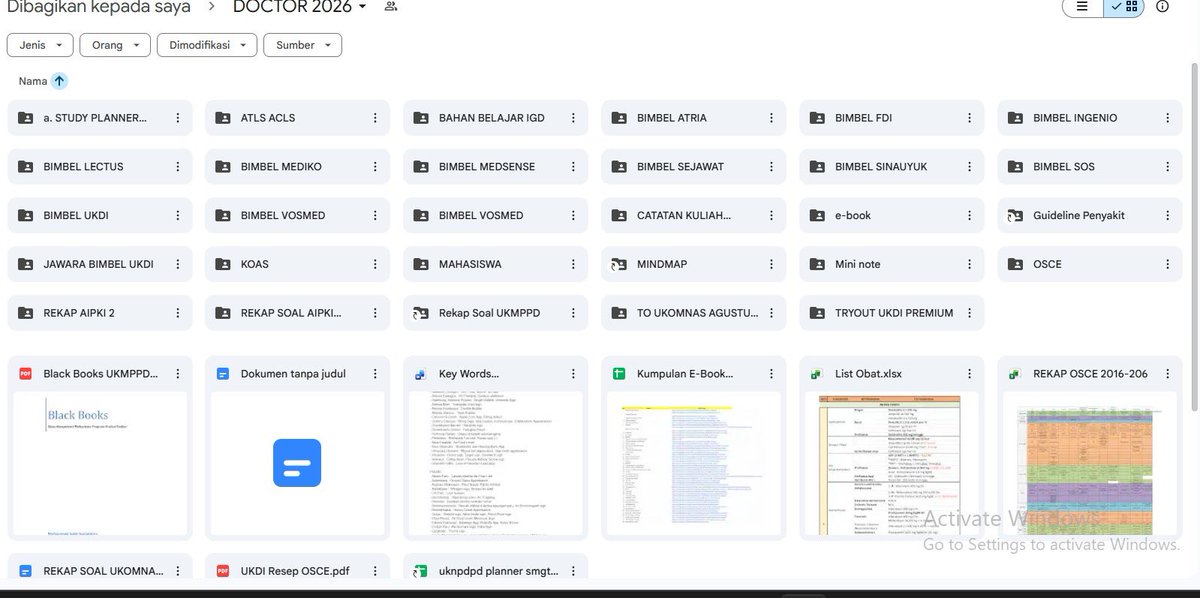Open Key Words document thumbnail preview
The image size is (1200, 598).
(496, 464)
